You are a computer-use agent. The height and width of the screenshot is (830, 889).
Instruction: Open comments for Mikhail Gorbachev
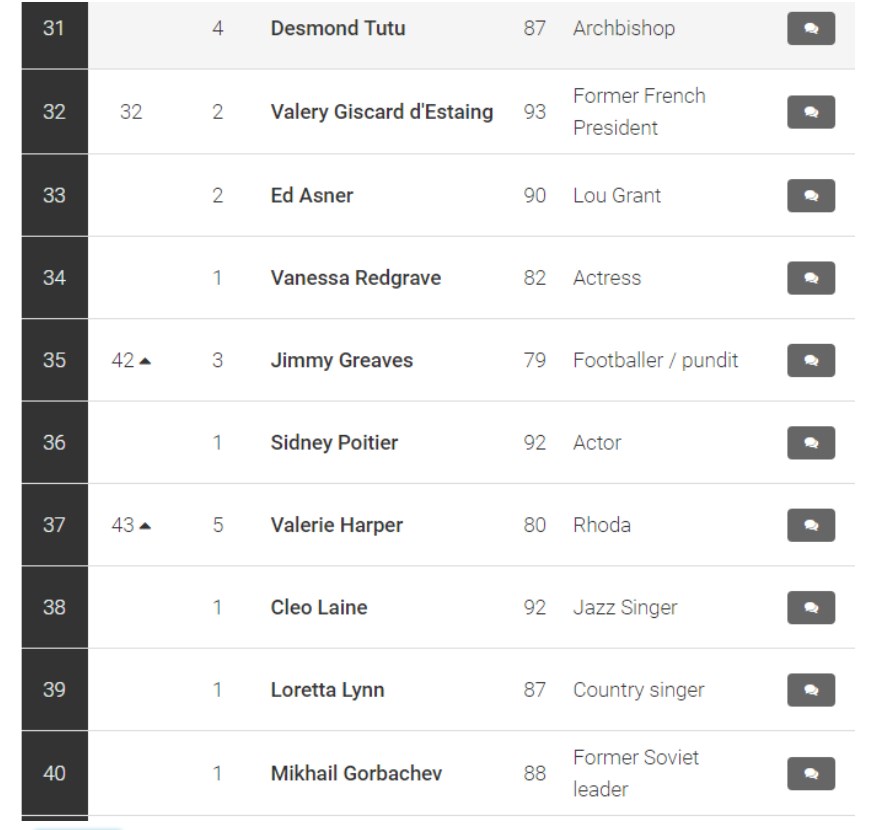click(x=810, y=773)
